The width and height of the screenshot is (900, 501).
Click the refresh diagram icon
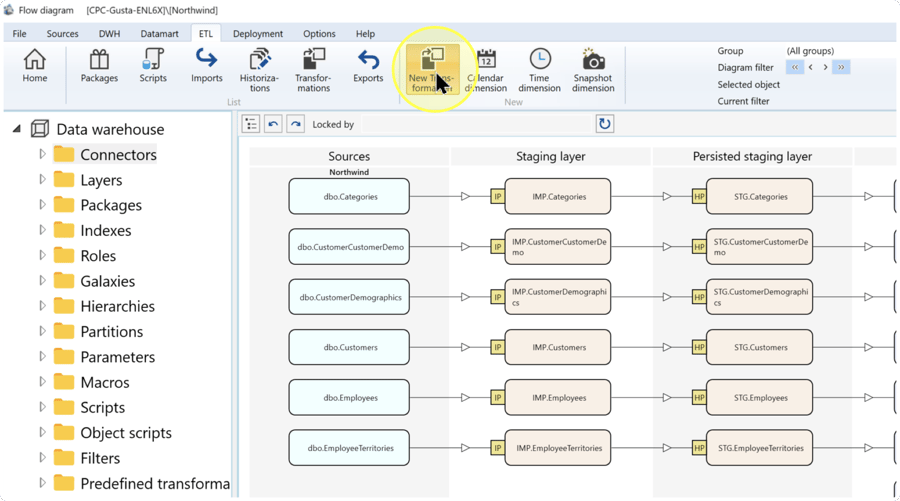click(604, 124)
